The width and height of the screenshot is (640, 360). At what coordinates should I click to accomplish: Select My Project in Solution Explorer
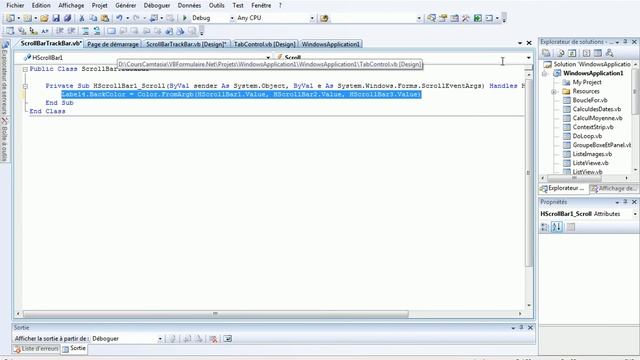pos(587,82)
